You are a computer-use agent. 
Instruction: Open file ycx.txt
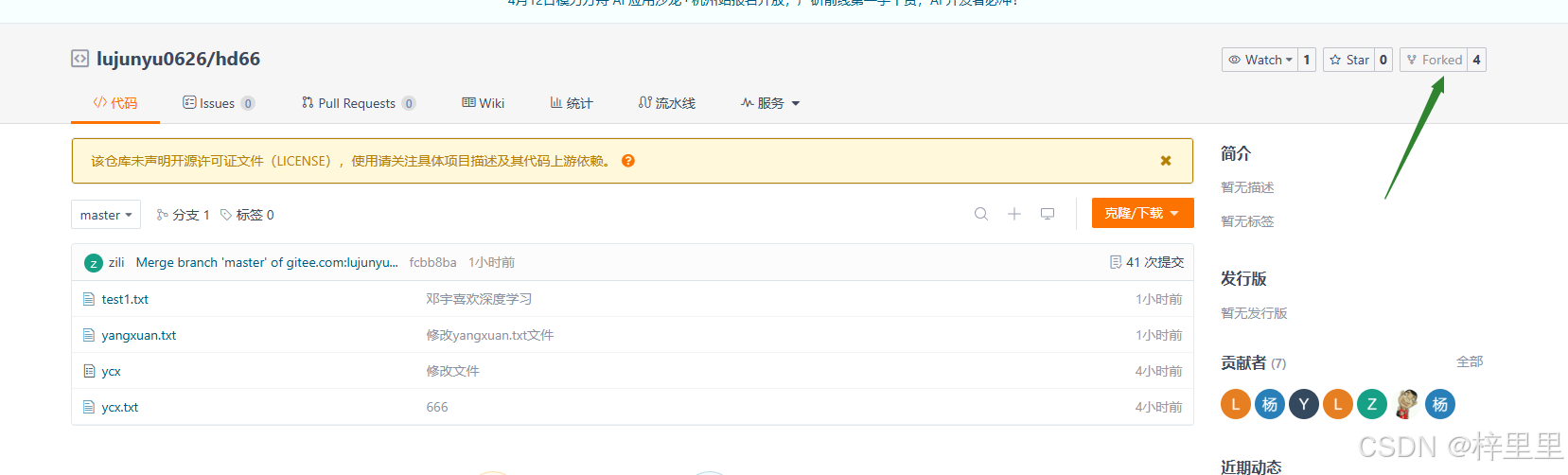click(x=120, y=407)
